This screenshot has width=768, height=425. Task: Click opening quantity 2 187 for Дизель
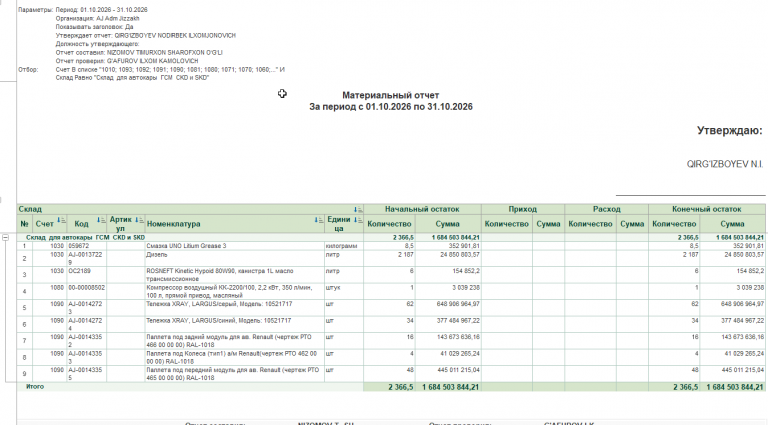point(389,259)
